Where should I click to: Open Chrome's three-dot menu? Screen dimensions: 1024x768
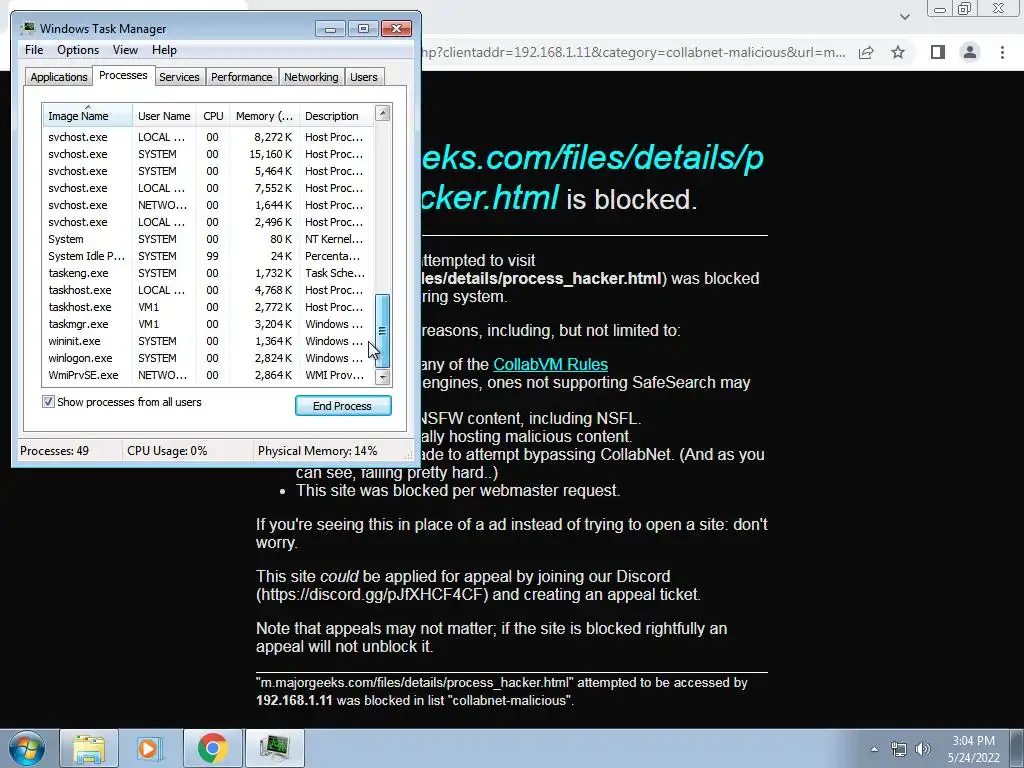click(x=1002, y=52)
